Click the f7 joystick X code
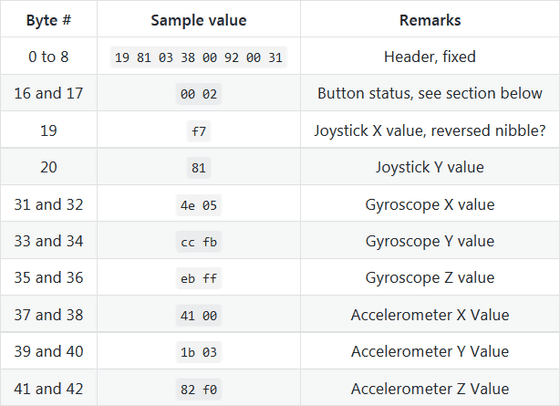Viewport: 560px width, 406px height. coord(199,131)
